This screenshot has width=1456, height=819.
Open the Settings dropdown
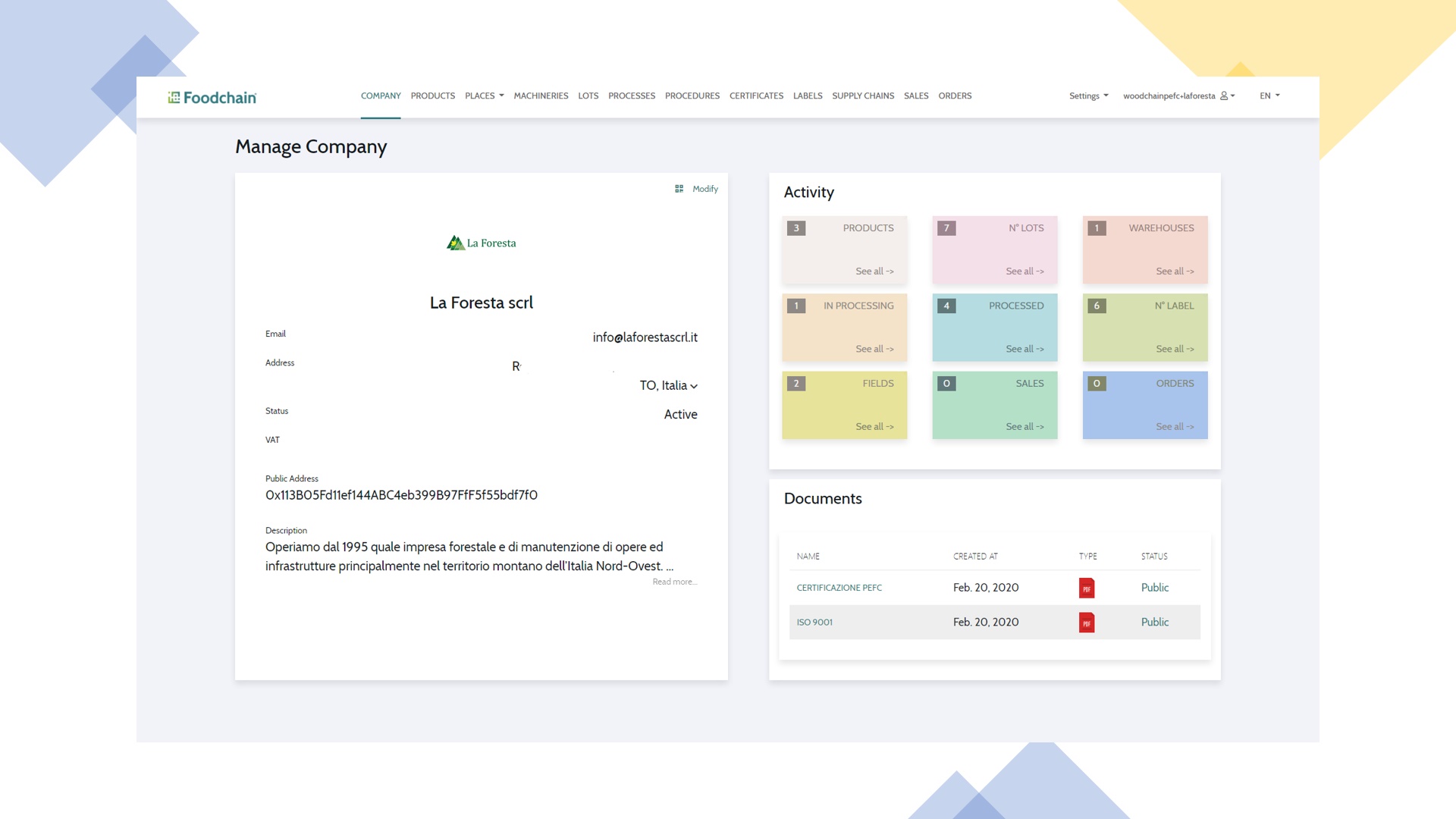click(x=1089, y=96)
